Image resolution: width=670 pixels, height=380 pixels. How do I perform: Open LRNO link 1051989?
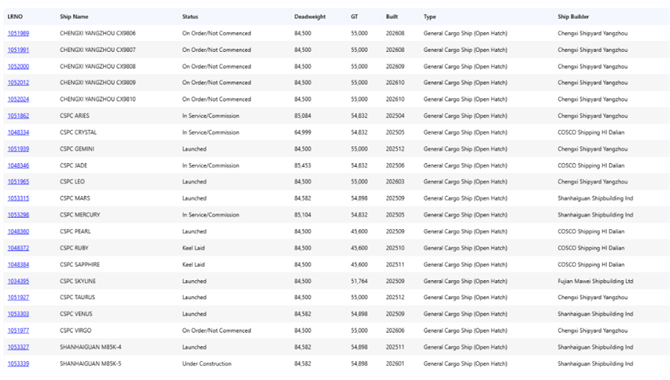click(18, 33)
